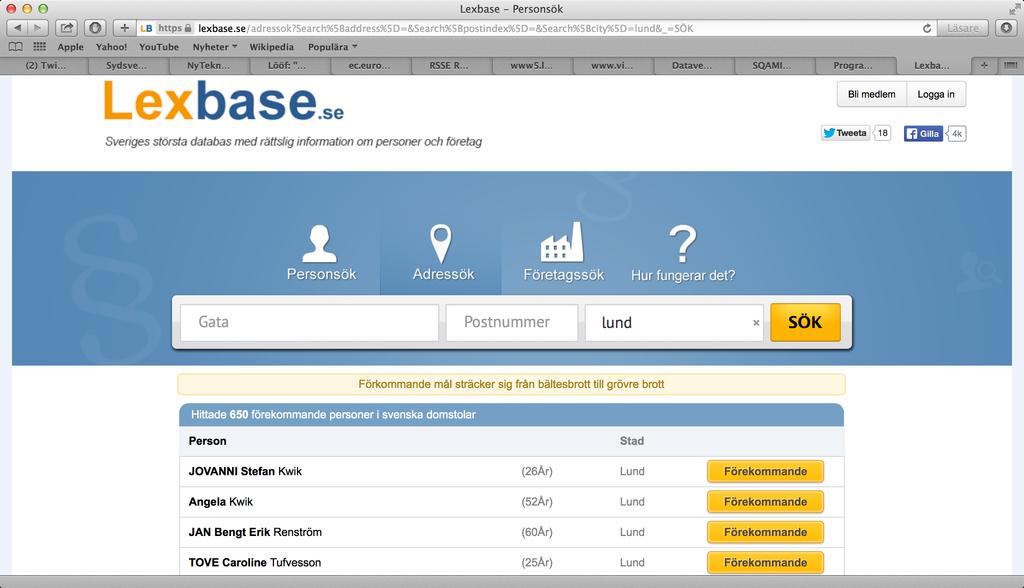1024x588 pixels.
Task: Go back with the browser back arrow
Action: pos(18,27)
